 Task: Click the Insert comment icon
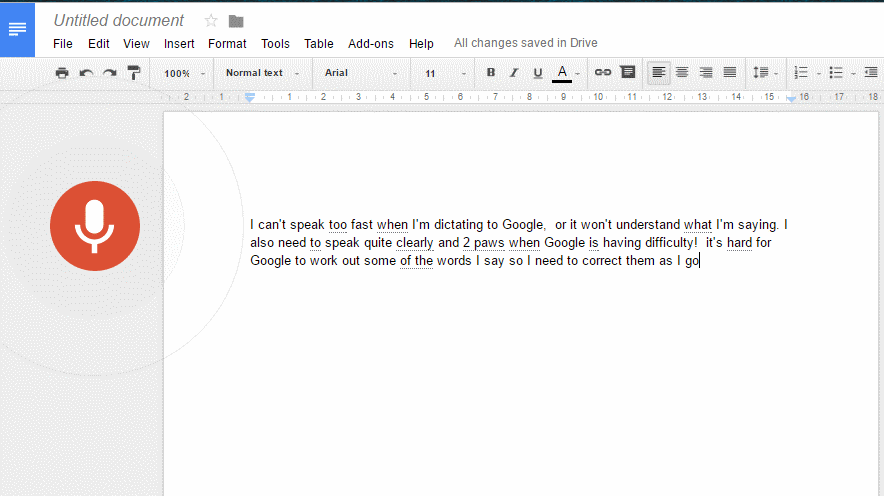[x=627, y=72]
